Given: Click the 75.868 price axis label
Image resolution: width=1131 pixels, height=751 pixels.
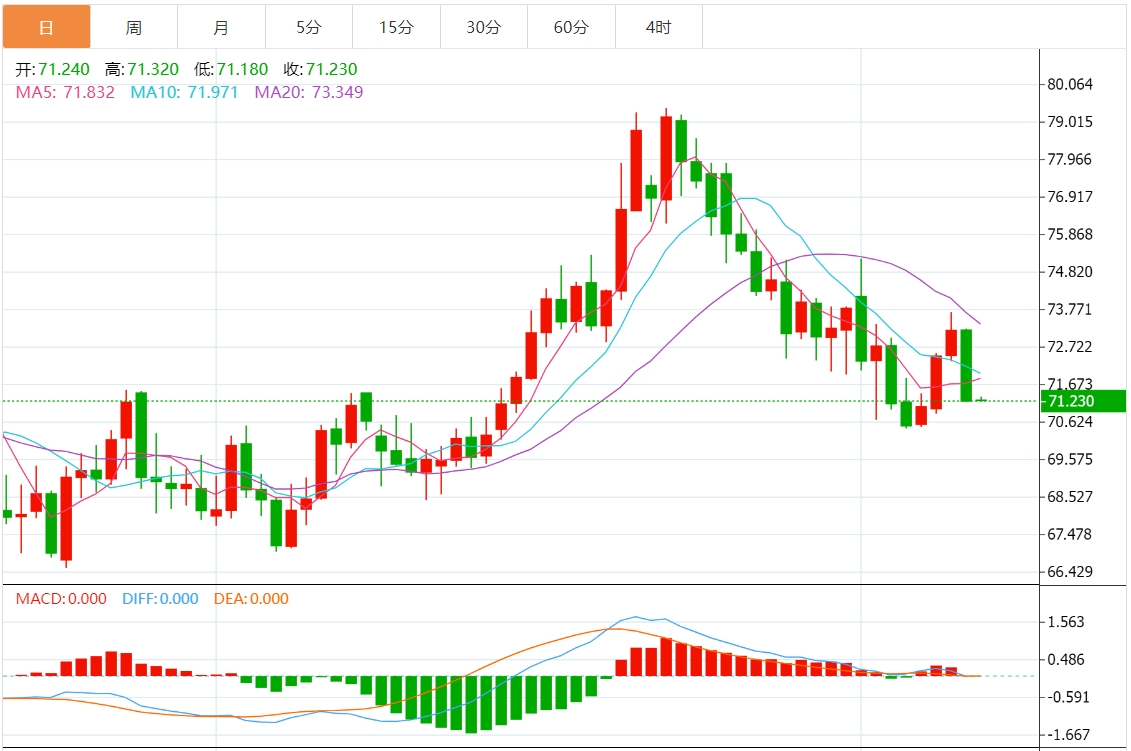Looking at the screenshot, I should [1070, 234].
